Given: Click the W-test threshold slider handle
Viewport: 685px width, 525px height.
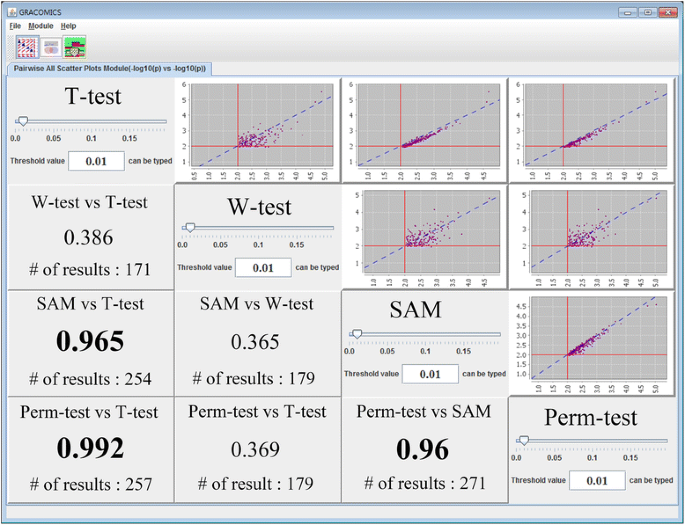Looking at the screenshot, I should [189, 228].
